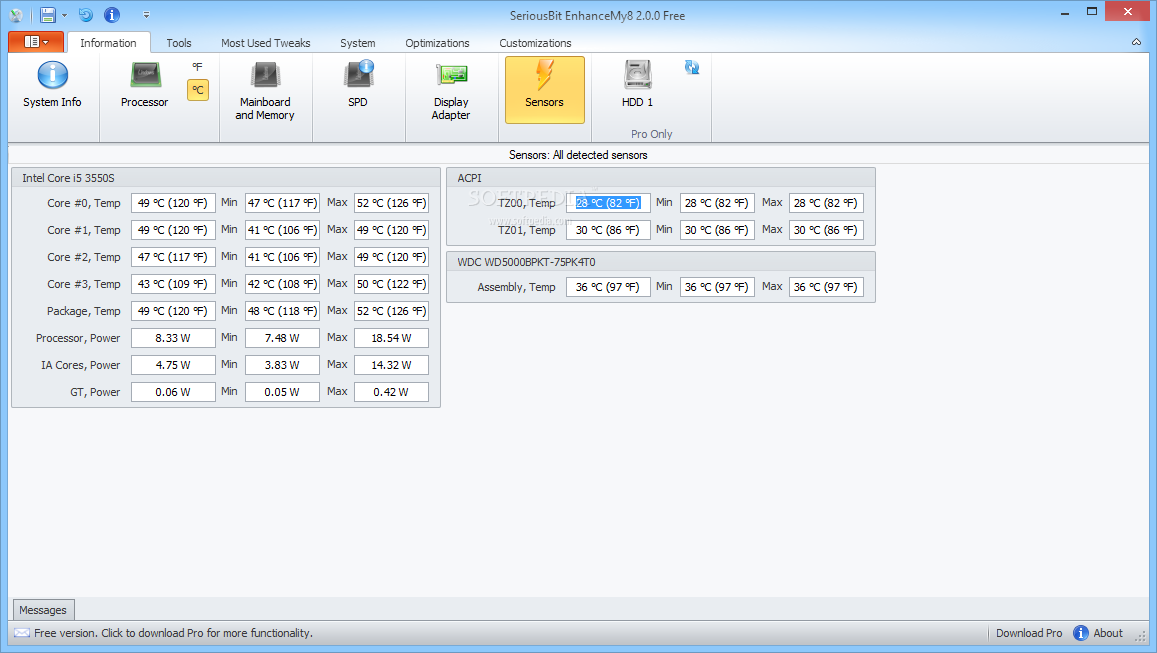Open the orange application menu button

pyautogui.click(x=35, y=42)
